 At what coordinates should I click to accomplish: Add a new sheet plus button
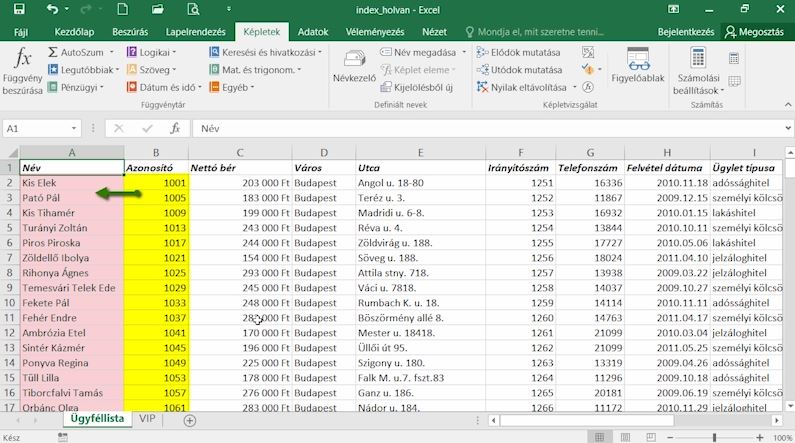pos(190,420)
